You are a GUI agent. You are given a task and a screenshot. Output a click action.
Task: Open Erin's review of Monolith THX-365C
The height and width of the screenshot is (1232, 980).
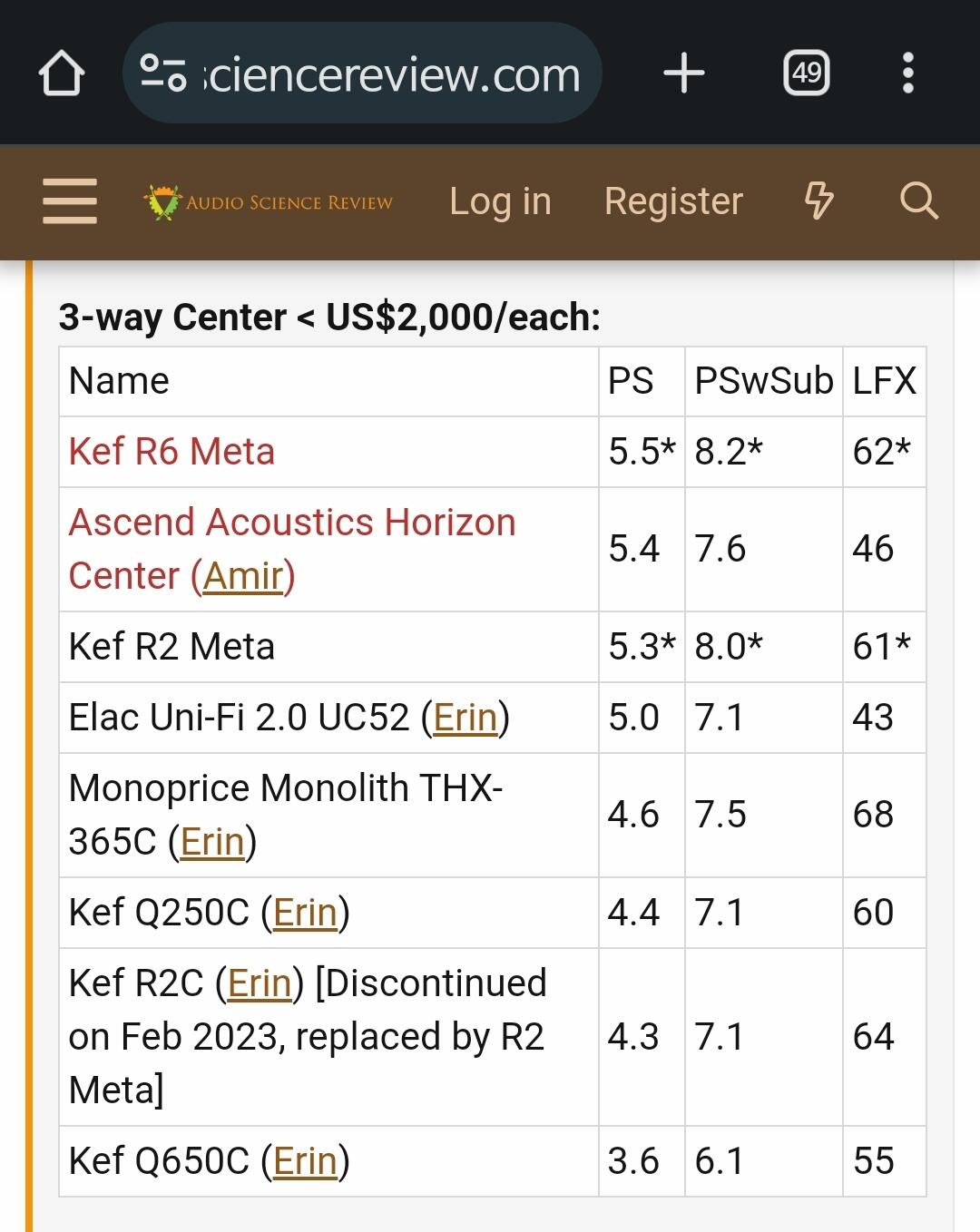click(212, 842)
